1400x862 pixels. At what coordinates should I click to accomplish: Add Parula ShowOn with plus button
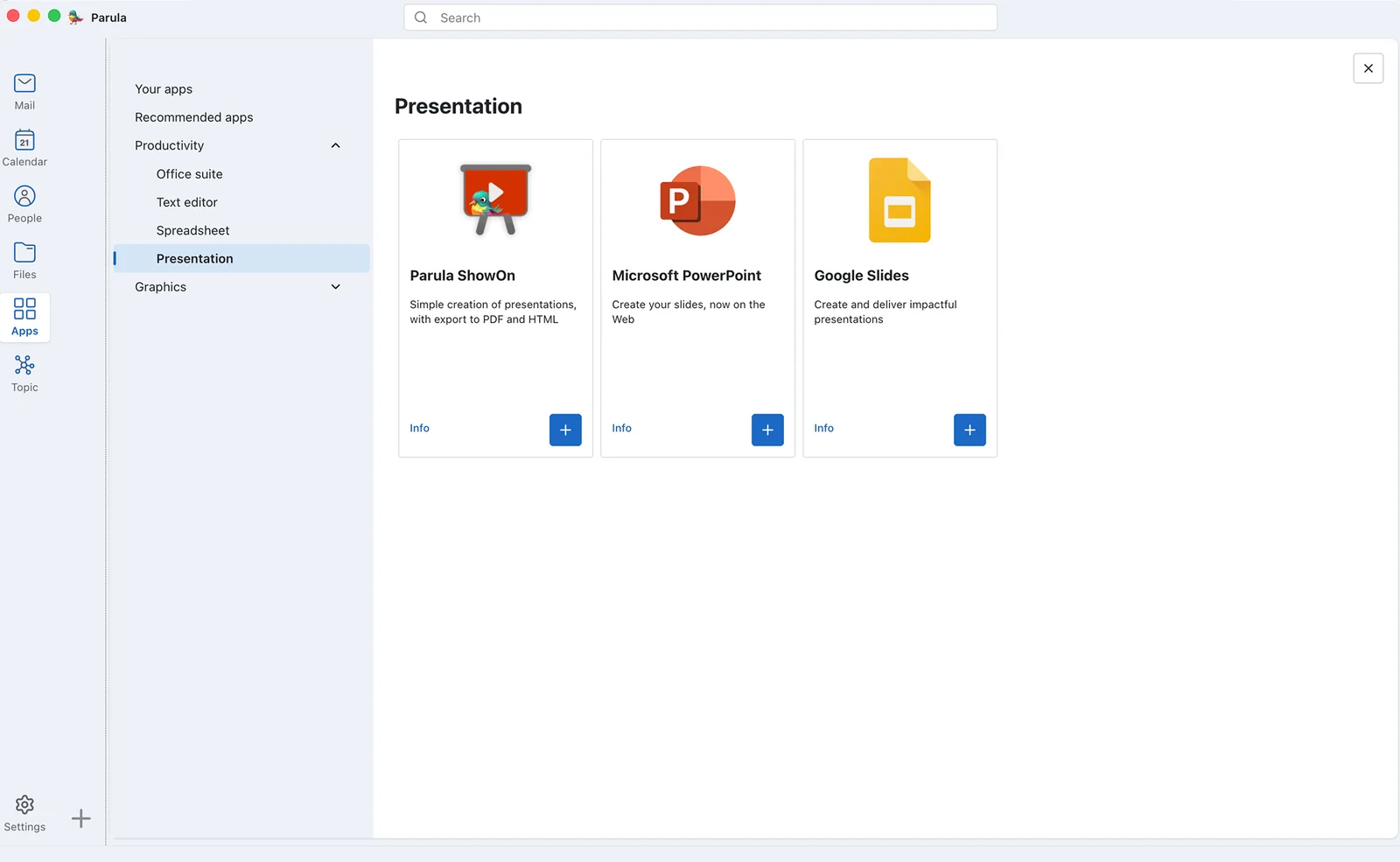pyautogui.click(x=565, y=430)
